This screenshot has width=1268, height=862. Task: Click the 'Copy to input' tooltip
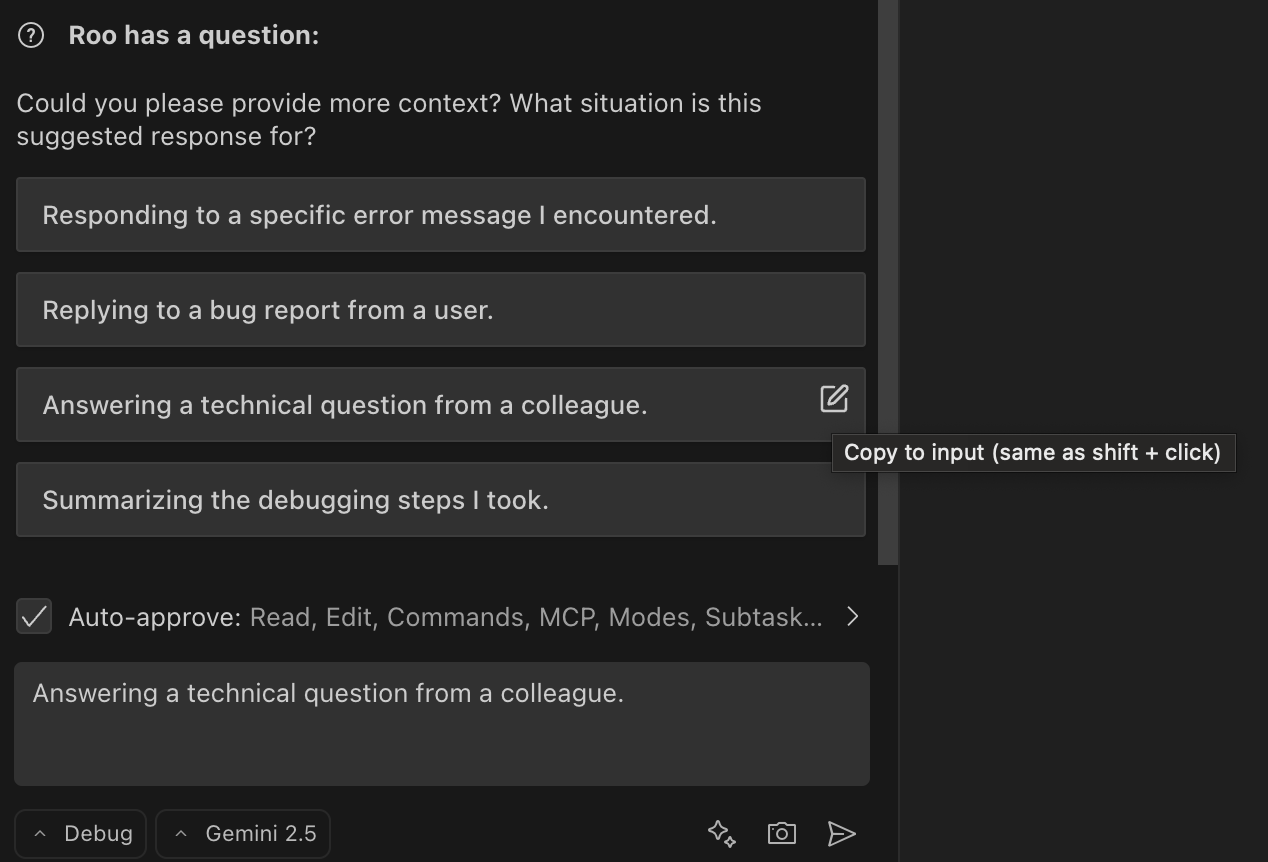[x=1034, y=452]
